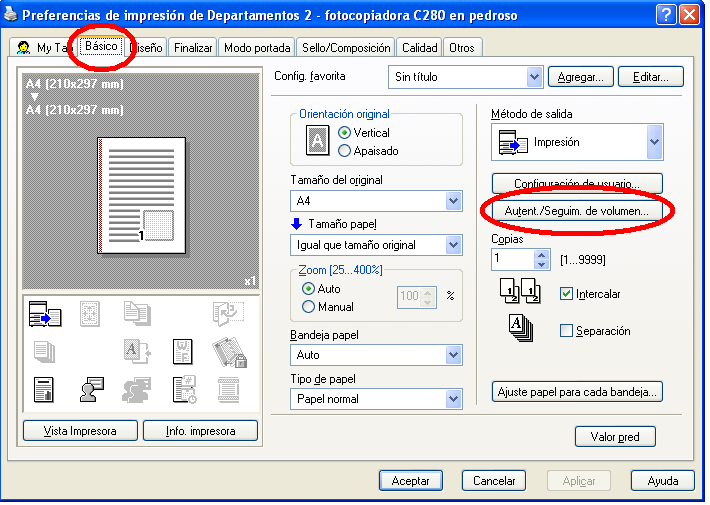
Task: Enable the Separación checkbox
Action: tap(566, 331)
